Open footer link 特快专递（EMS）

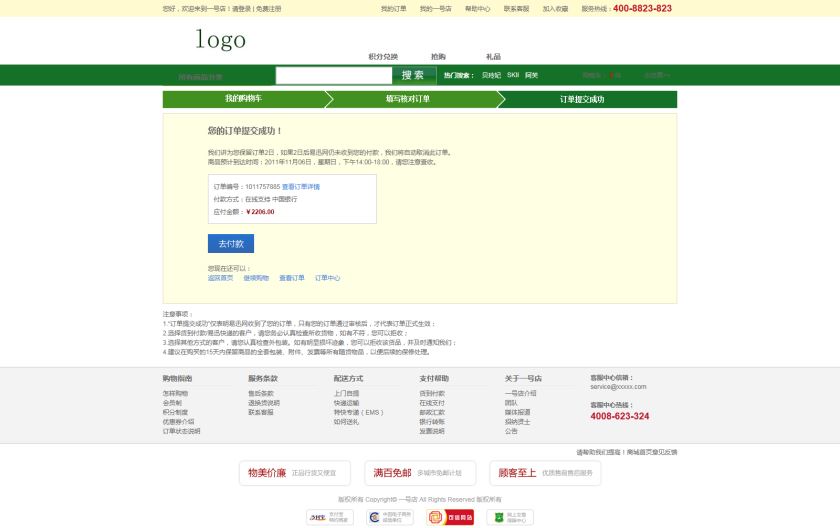click(x=358, y=412)
